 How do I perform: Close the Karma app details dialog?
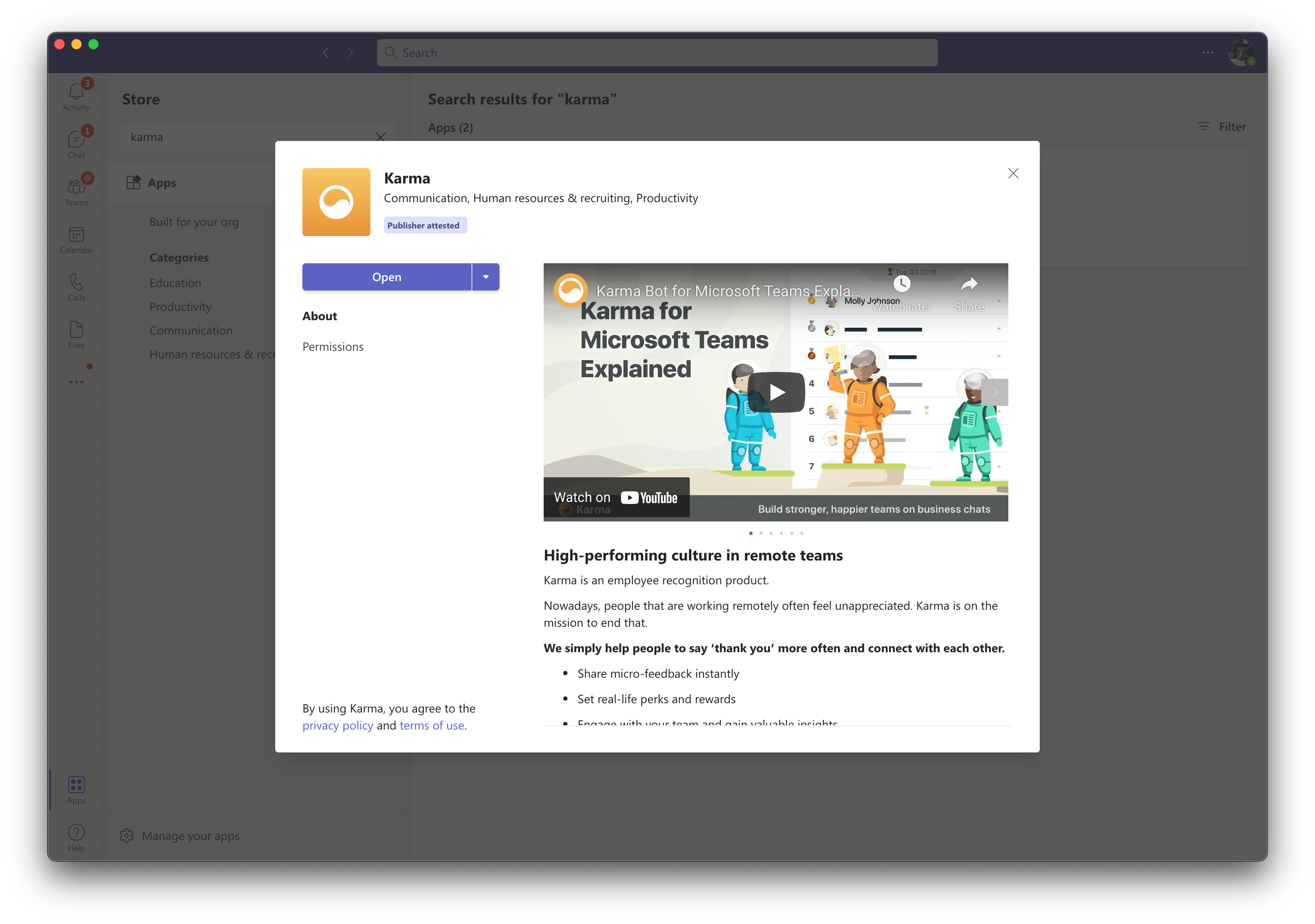(1013, 174)
